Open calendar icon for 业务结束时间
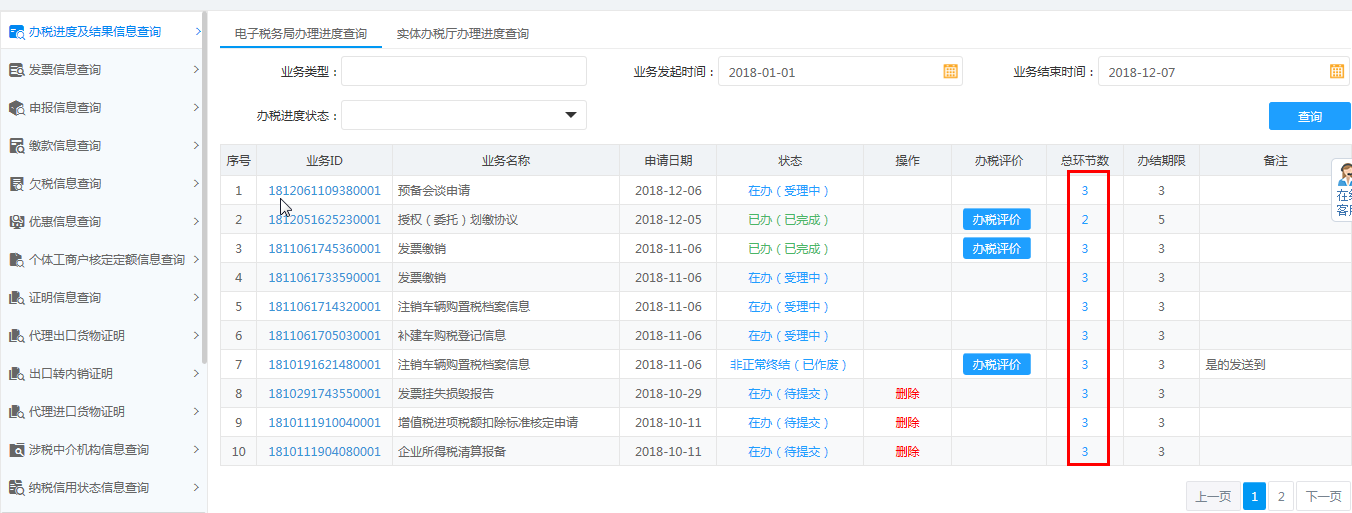 1336,72
